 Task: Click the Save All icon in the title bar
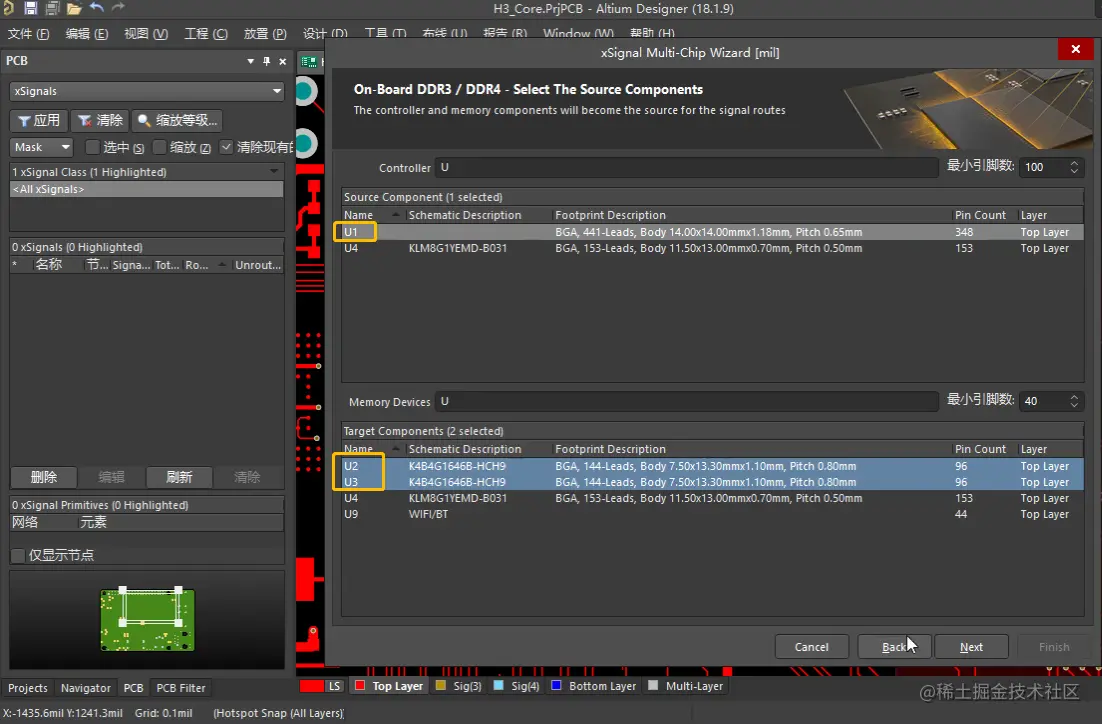coord(52,8)
